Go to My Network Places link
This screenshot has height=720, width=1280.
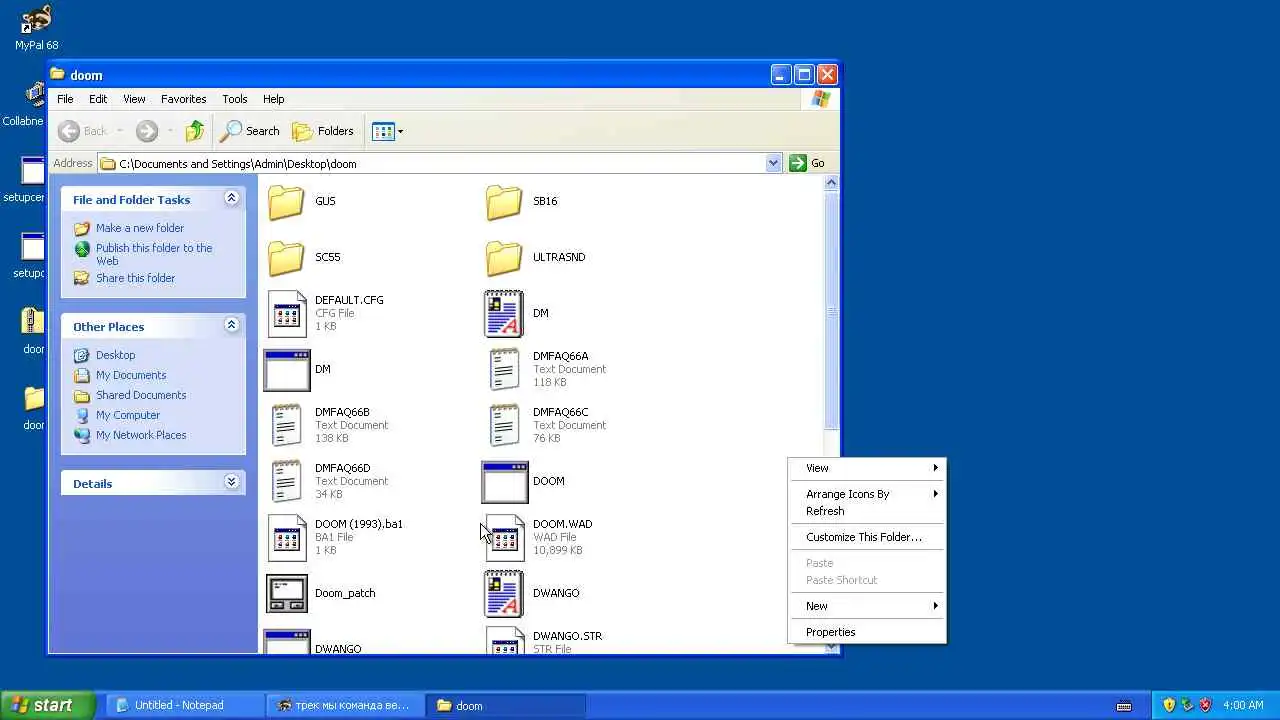[141, 435]
